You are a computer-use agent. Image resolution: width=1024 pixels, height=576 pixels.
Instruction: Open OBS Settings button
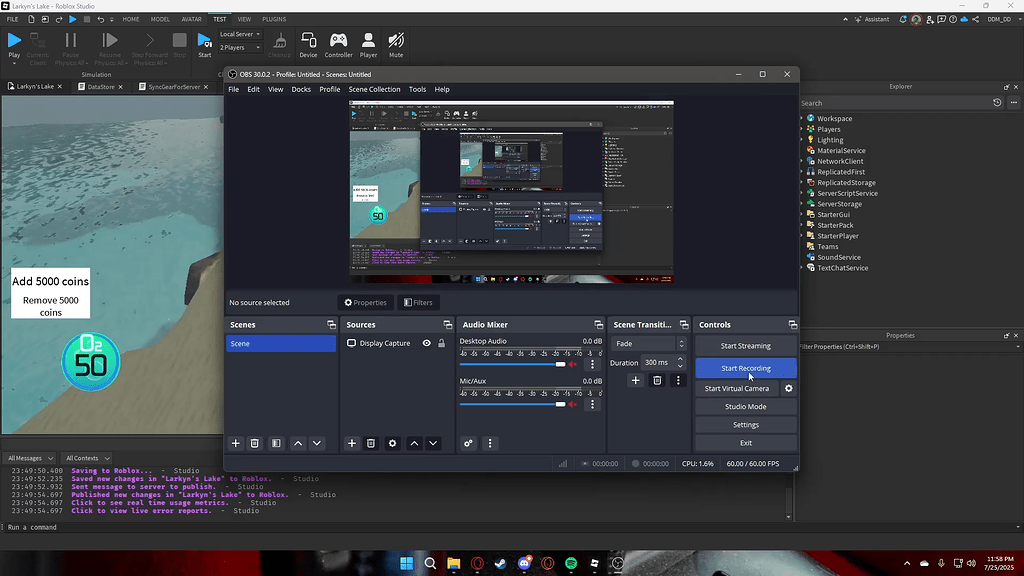[x=746, y=424]
